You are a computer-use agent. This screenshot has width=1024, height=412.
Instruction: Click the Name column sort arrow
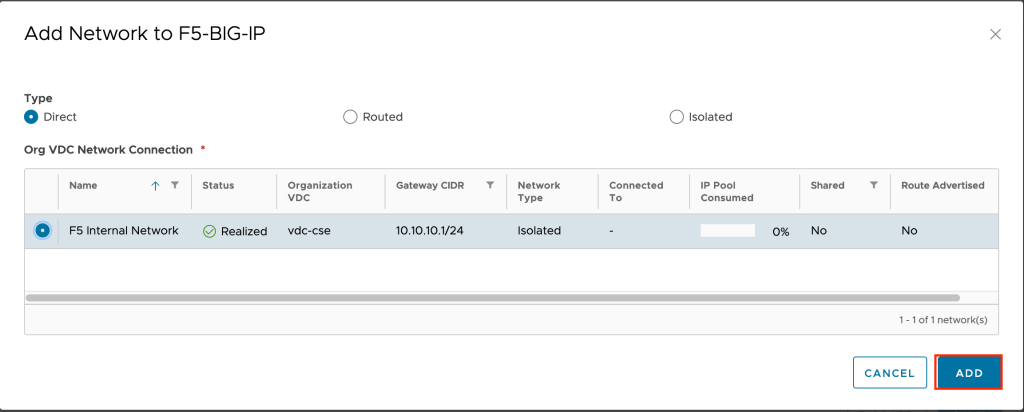pyautogui.click(x=155, y=185)
